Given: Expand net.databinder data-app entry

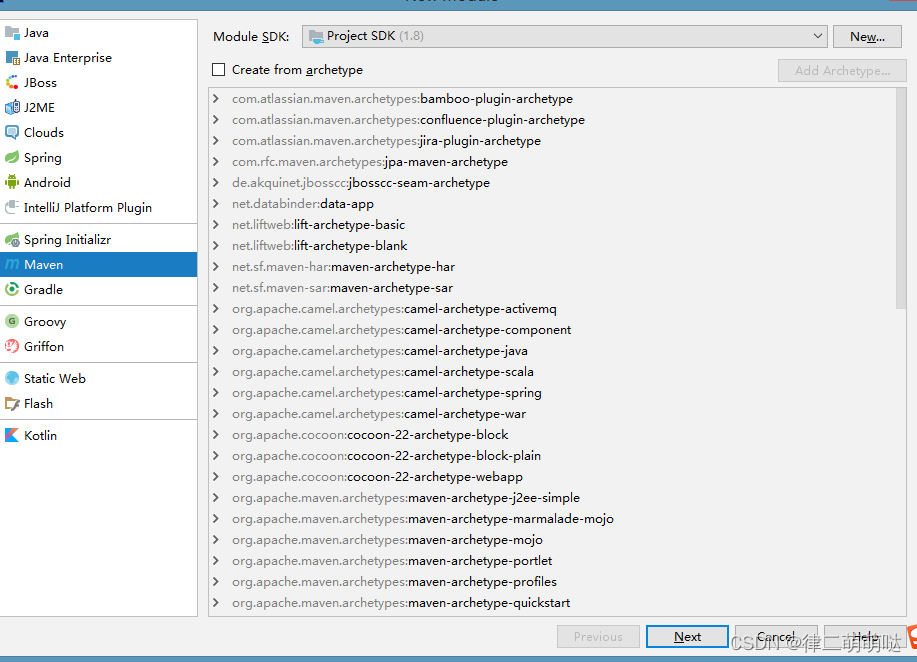Looking at the screenshot, I should (x=216, y=204).
